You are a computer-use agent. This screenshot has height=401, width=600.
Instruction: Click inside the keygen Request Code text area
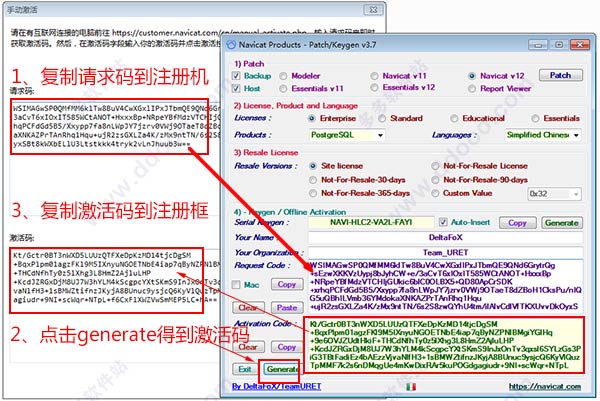click(x=445, y=286)
